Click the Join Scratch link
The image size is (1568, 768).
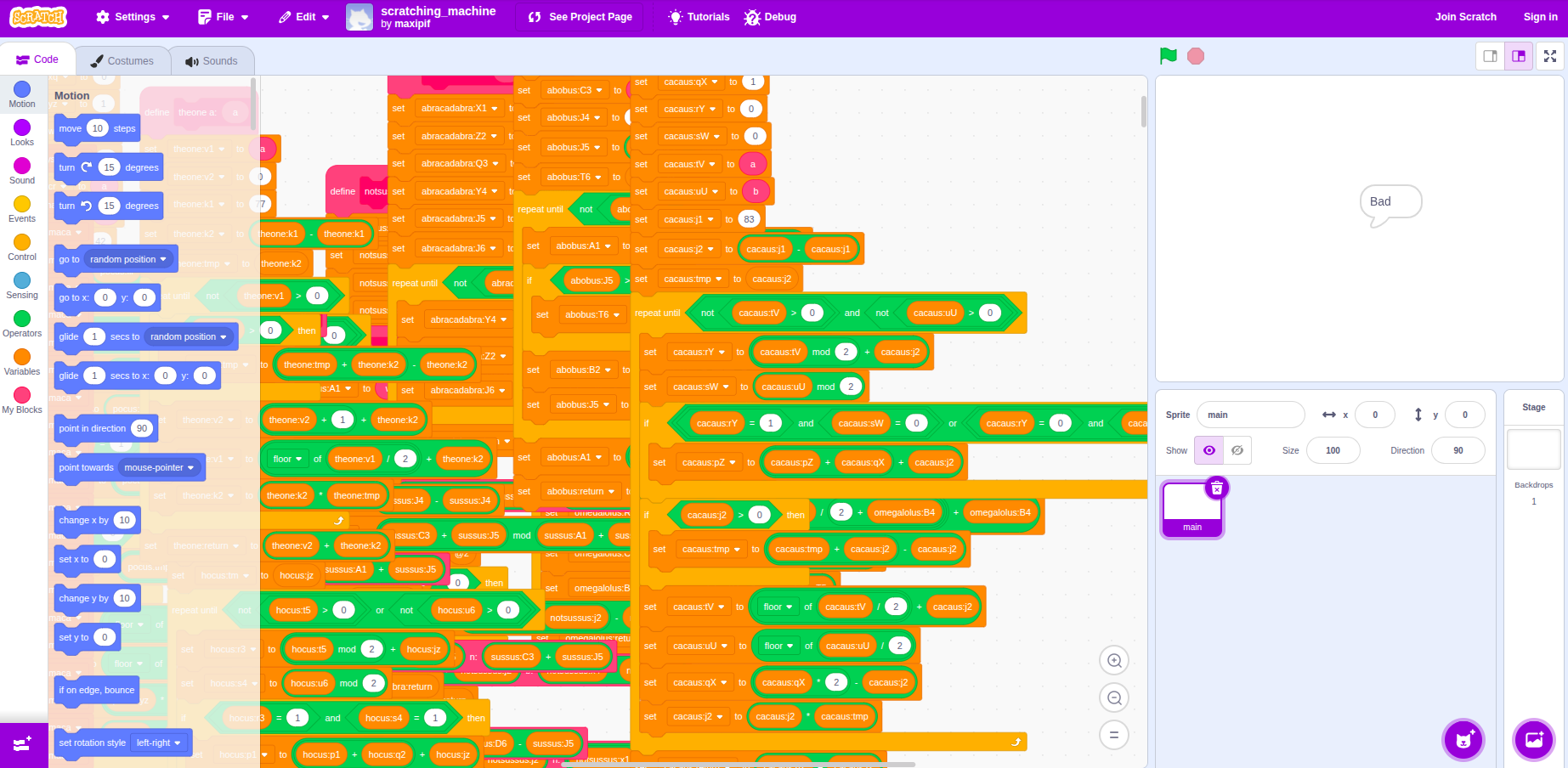(1465, 17)
